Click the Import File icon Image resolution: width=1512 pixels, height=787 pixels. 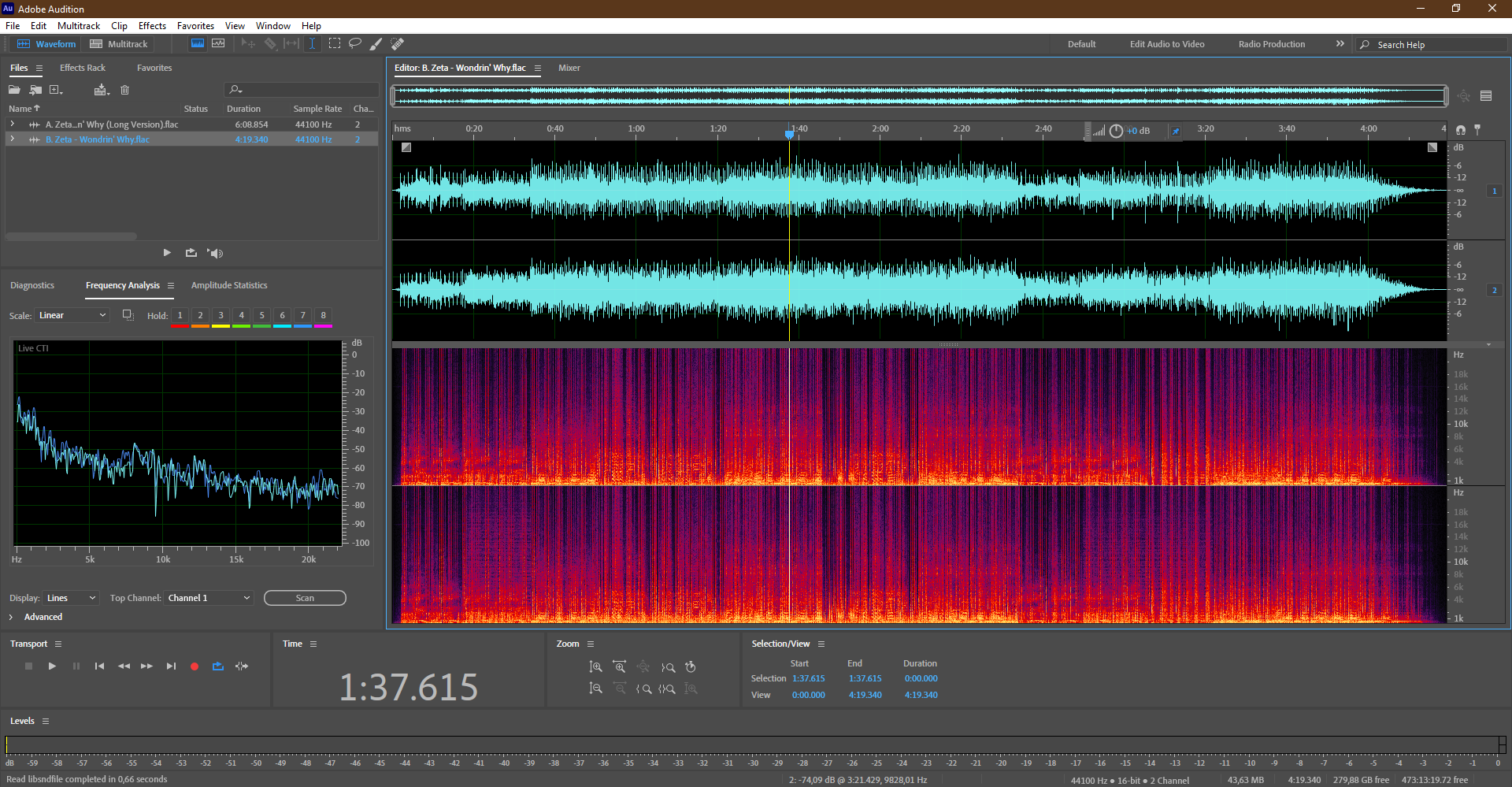tap(35, 90)
